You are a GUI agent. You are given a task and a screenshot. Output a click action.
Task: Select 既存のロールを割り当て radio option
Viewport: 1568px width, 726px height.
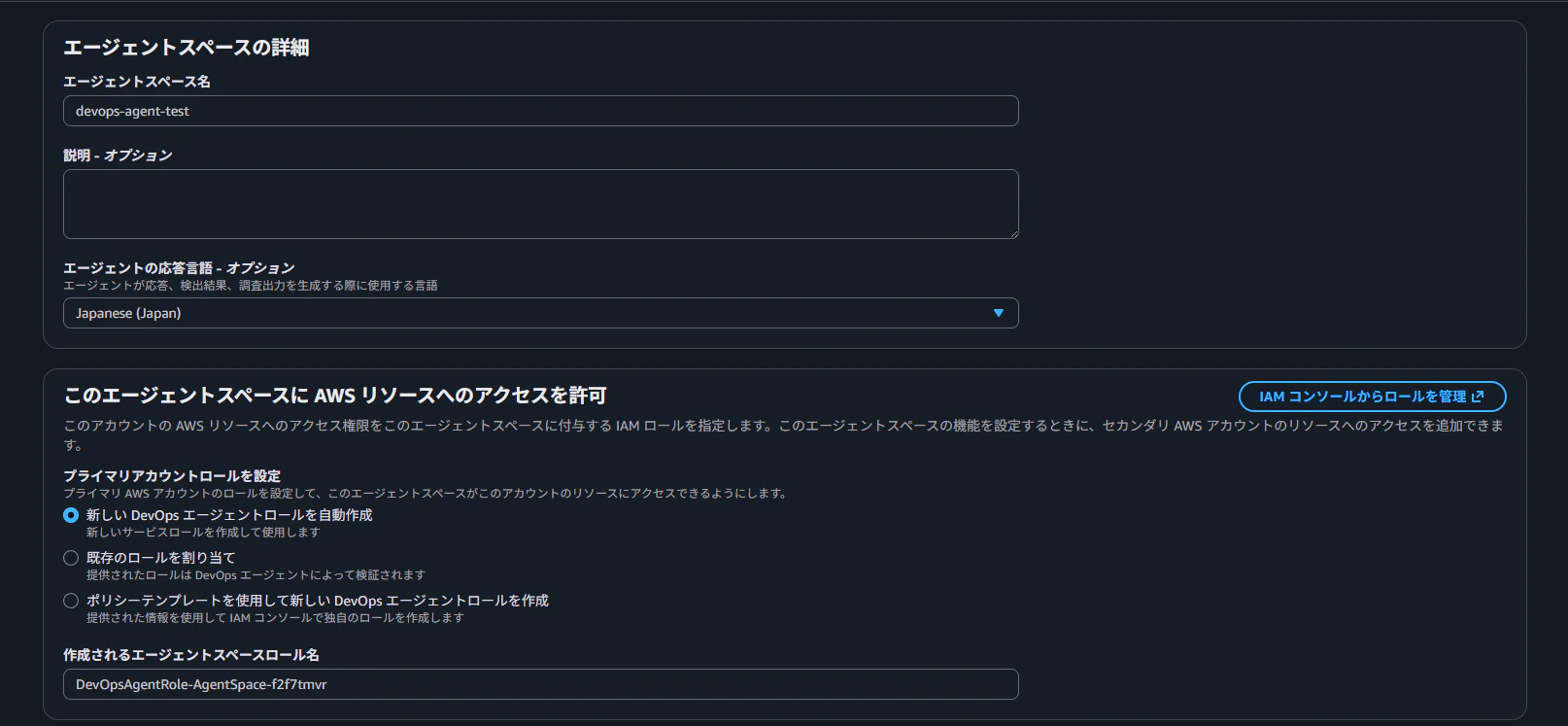[71, 558]
